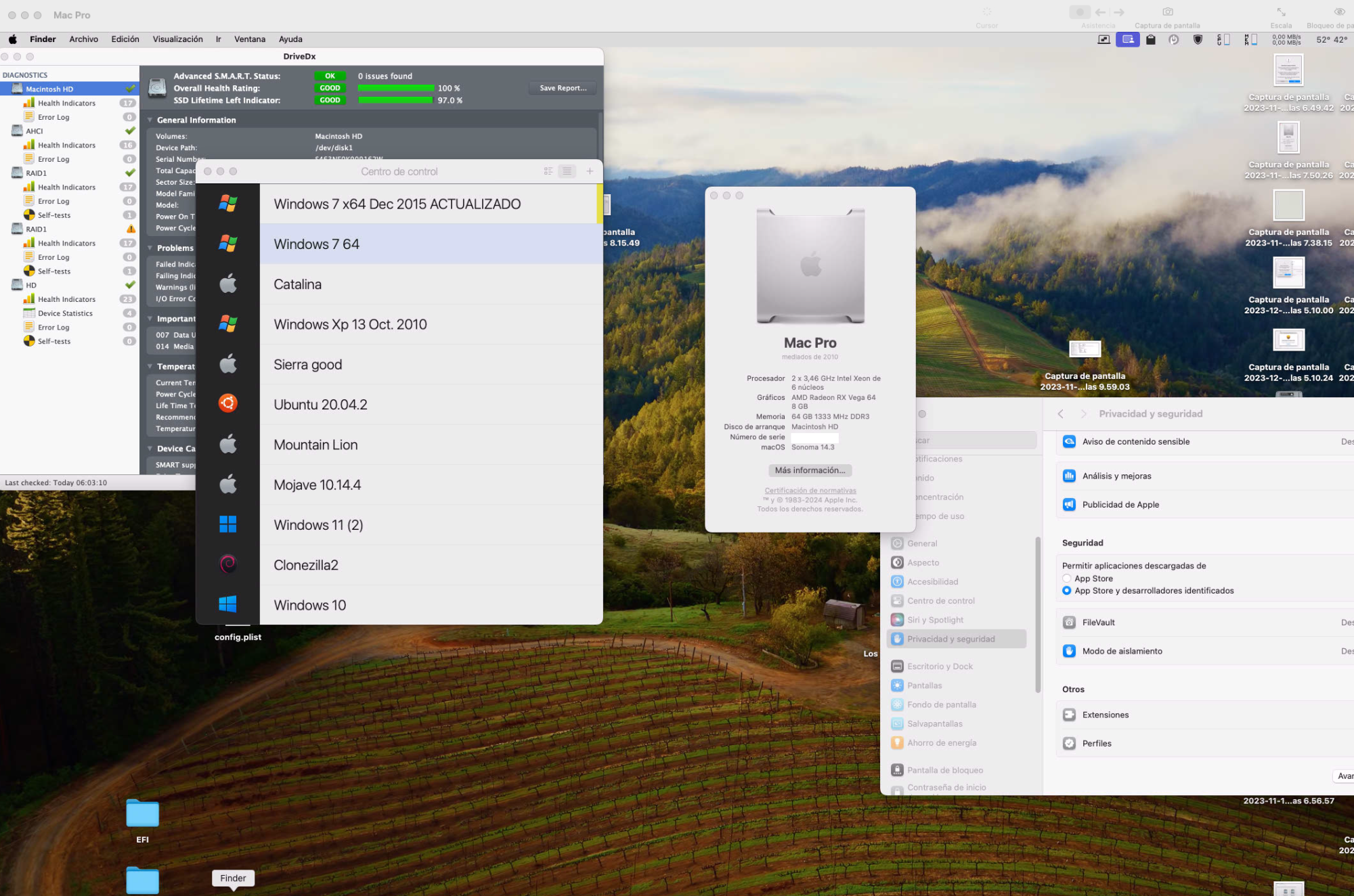Collapse the Problems section disclosure triangle

tap(150, 248)
